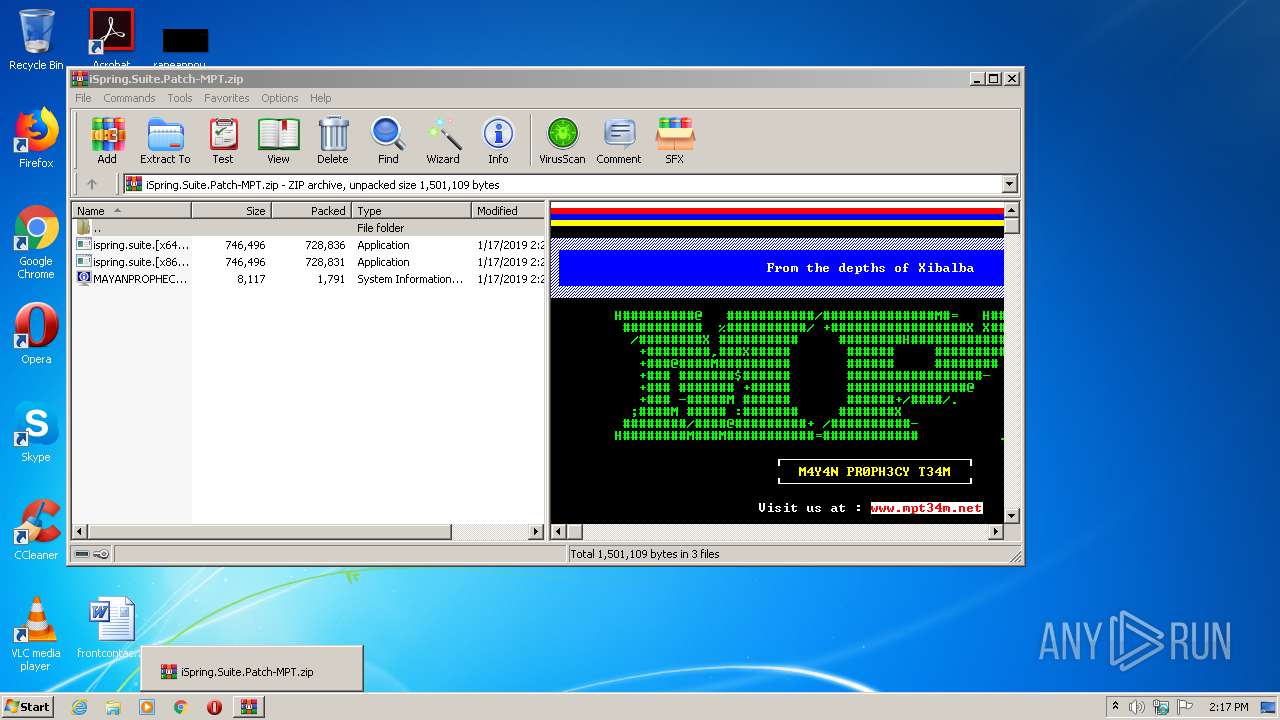This screenshot has height=720, width=1280.
Task: Click comment pane scroll up arrow
Action: (x=1011, y=210)
